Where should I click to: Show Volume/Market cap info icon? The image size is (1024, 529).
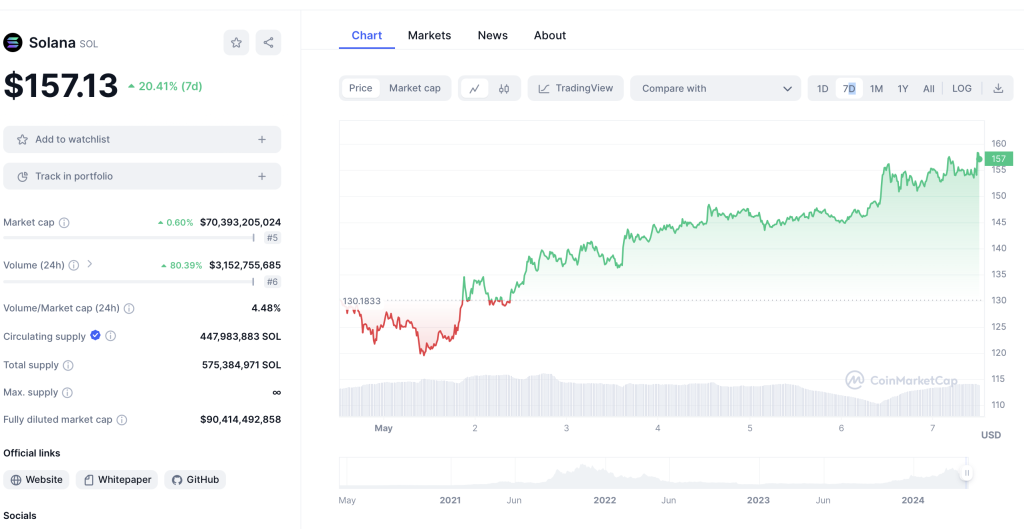pyautogui.click(x=129, y=308)
